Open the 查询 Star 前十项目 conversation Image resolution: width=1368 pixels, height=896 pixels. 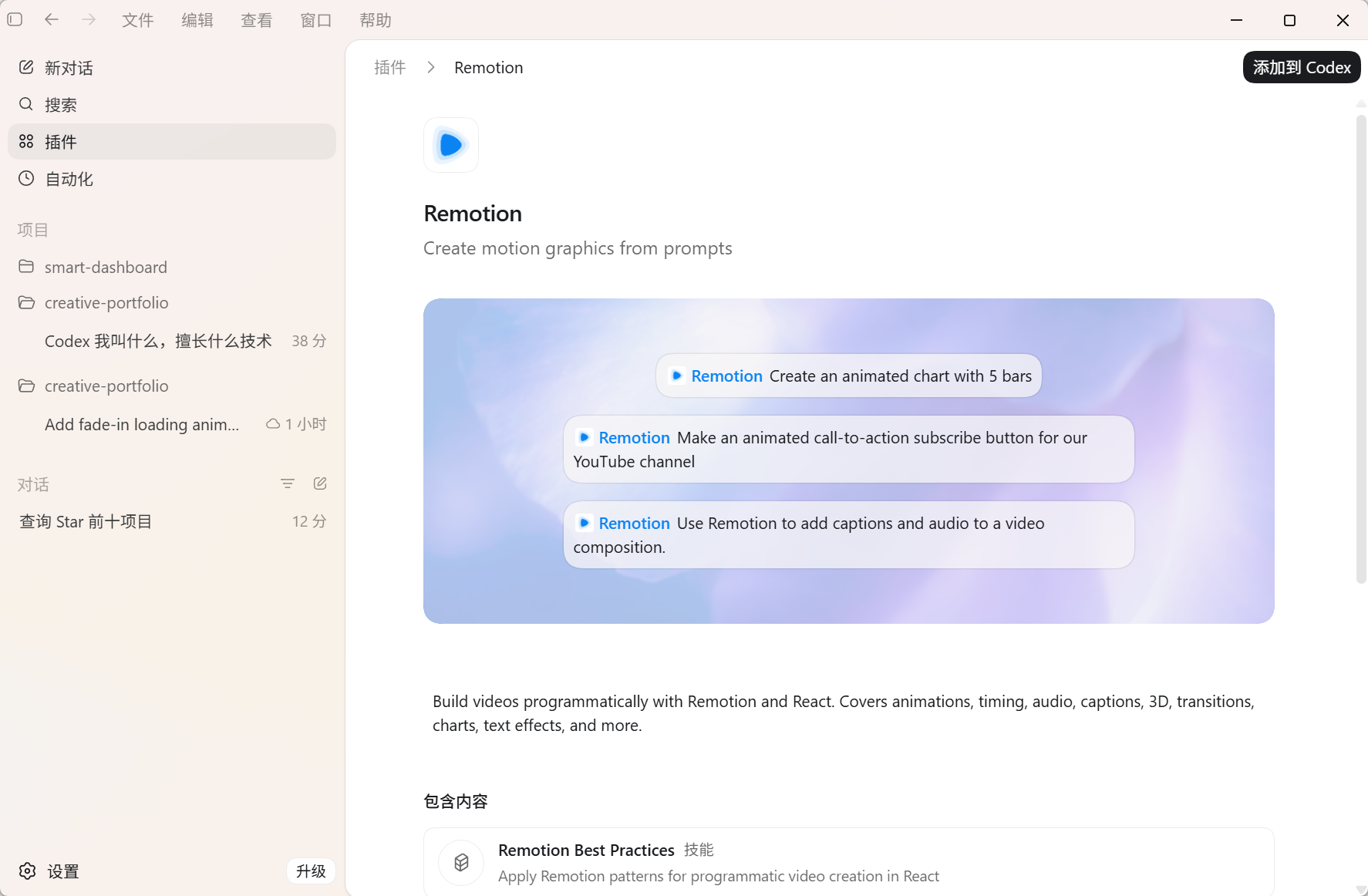[172, 521]
